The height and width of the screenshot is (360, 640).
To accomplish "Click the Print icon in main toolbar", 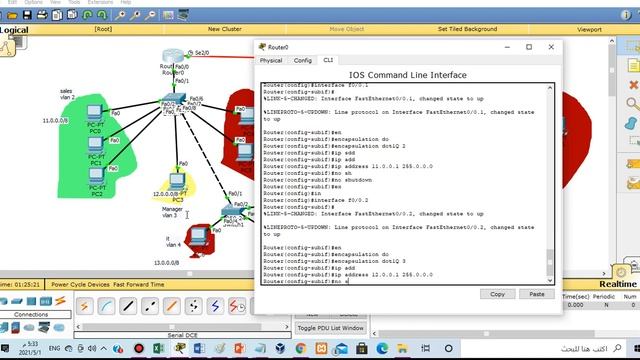I will [x=42, y=16].
